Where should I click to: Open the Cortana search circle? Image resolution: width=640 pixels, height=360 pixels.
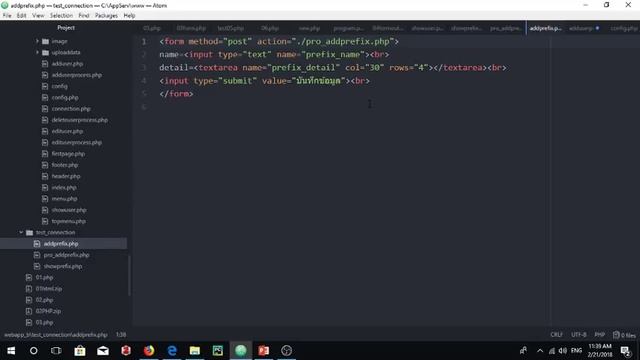click(33, 351)
